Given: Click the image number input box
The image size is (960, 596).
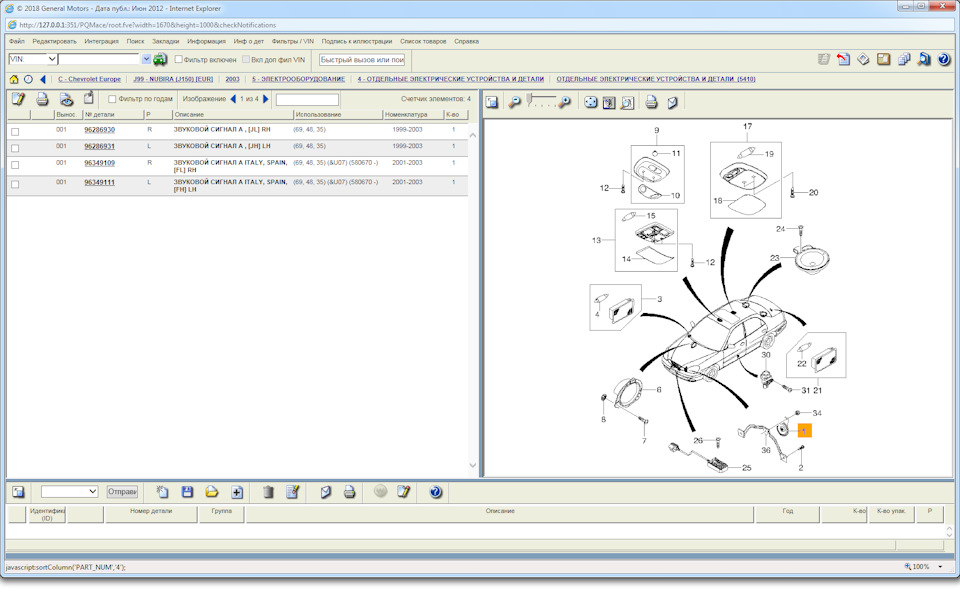Looking at the screenshot, I should [307, 99].
